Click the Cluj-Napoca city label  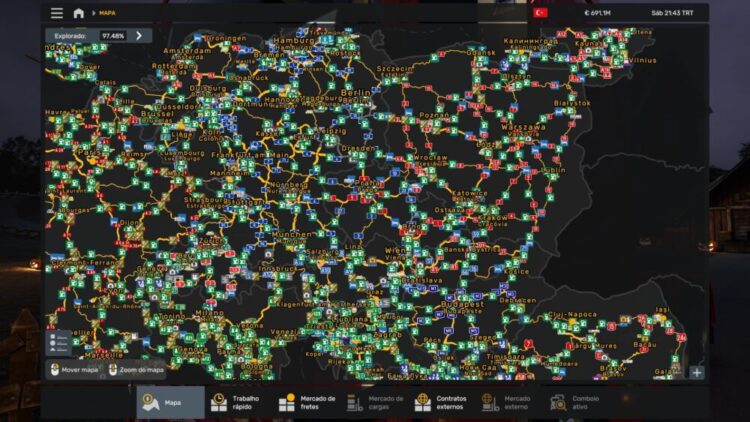pos(573,314)
